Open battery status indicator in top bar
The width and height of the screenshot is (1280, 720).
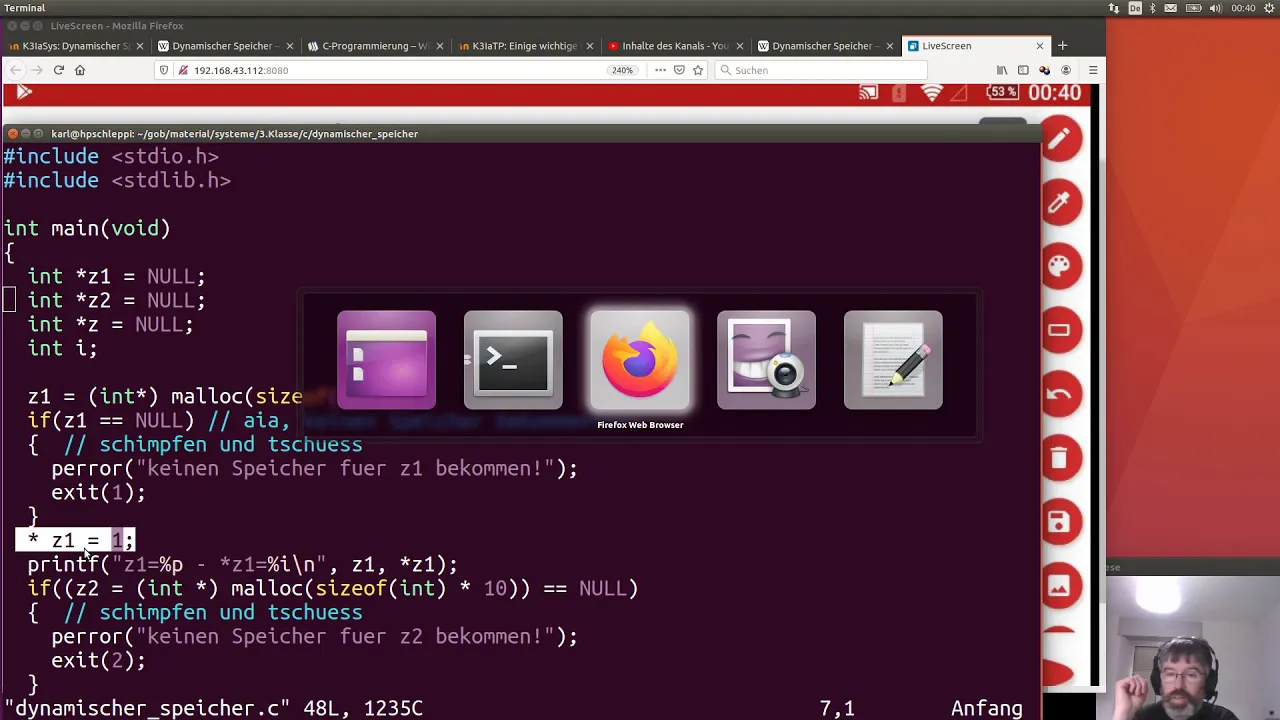point(1193,8)
